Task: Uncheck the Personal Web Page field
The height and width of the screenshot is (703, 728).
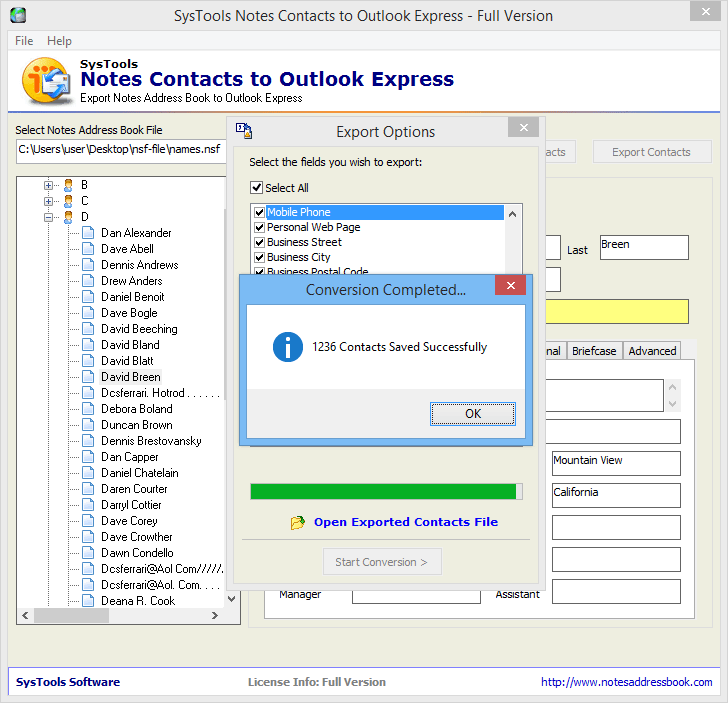Action: tap(260, 227)
